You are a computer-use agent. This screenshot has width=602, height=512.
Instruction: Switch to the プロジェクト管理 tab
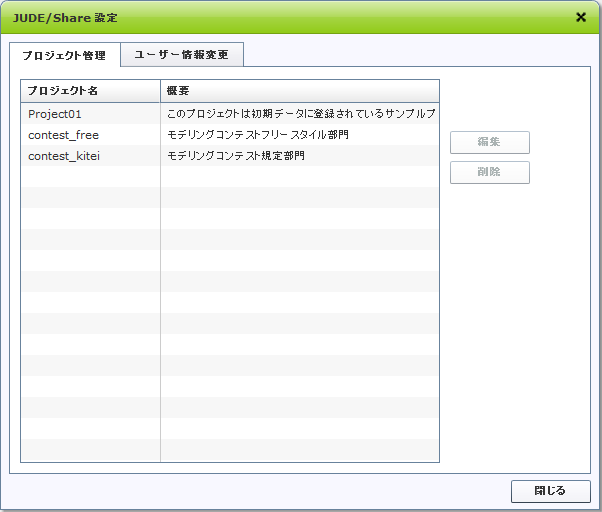coord(64,55)
